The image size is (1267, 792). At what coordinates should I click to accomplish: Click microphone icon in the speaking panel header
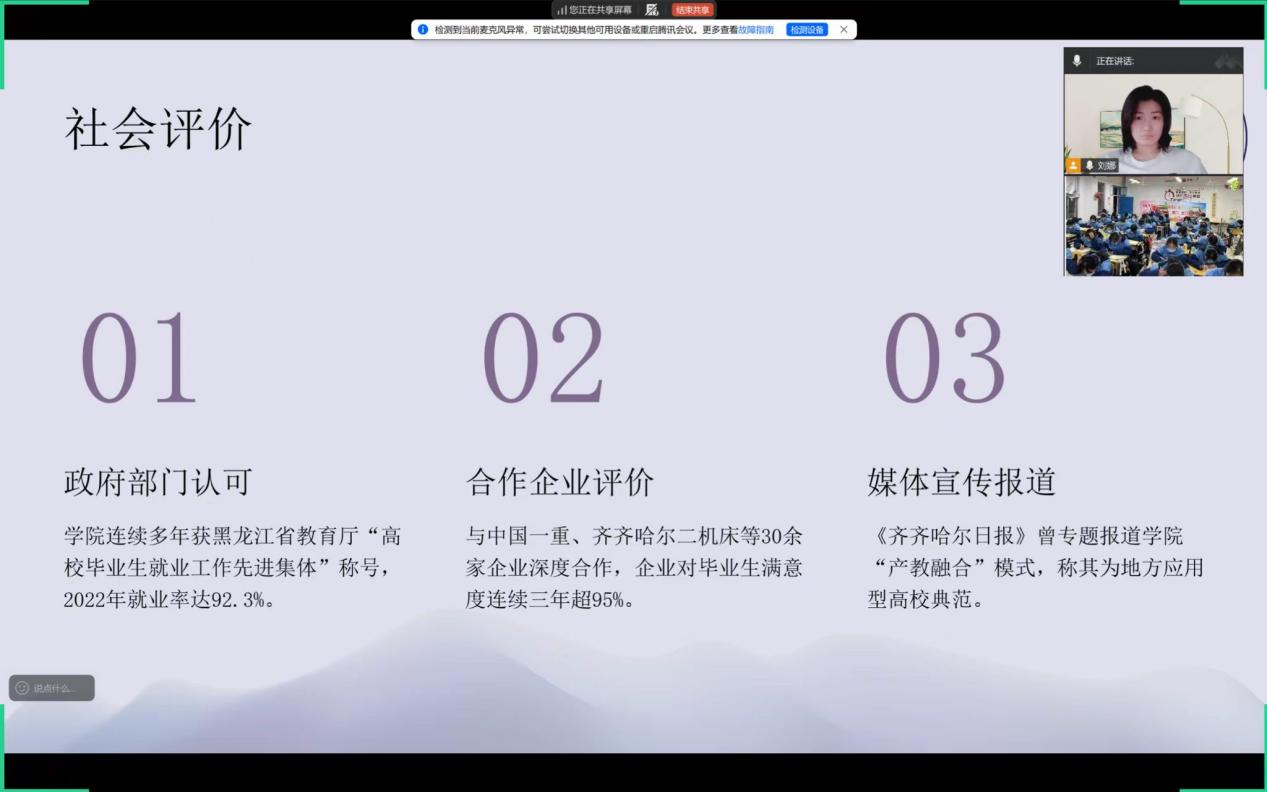click(1077, 61)
